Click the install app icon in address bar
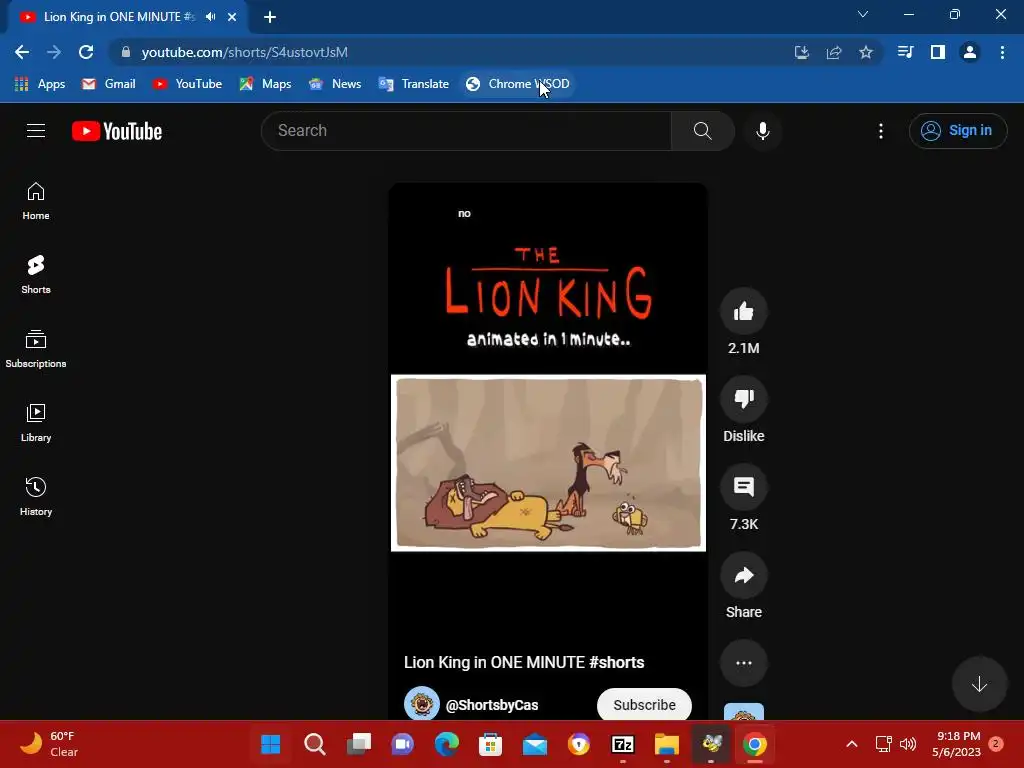This screenshot has height=768, width=1024. 802,52
